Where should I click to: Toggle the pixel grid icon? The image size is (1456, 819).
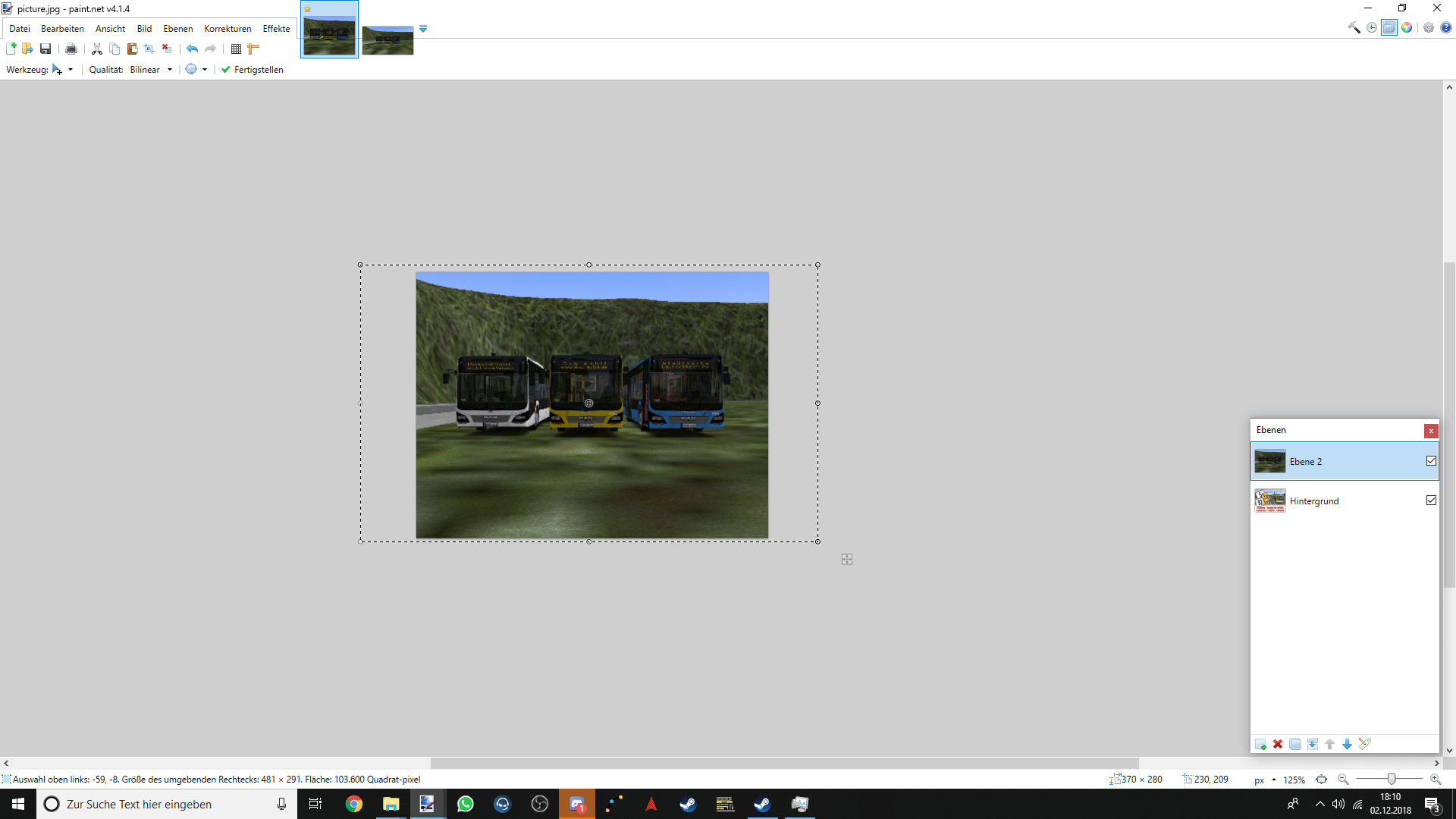(236, 49)
